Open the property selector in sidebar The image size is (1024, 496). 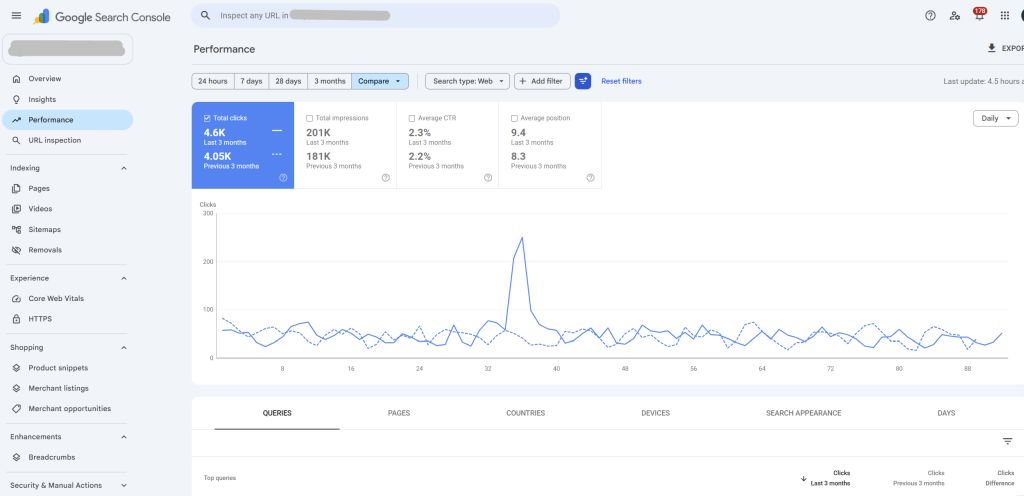click(67, 49)
